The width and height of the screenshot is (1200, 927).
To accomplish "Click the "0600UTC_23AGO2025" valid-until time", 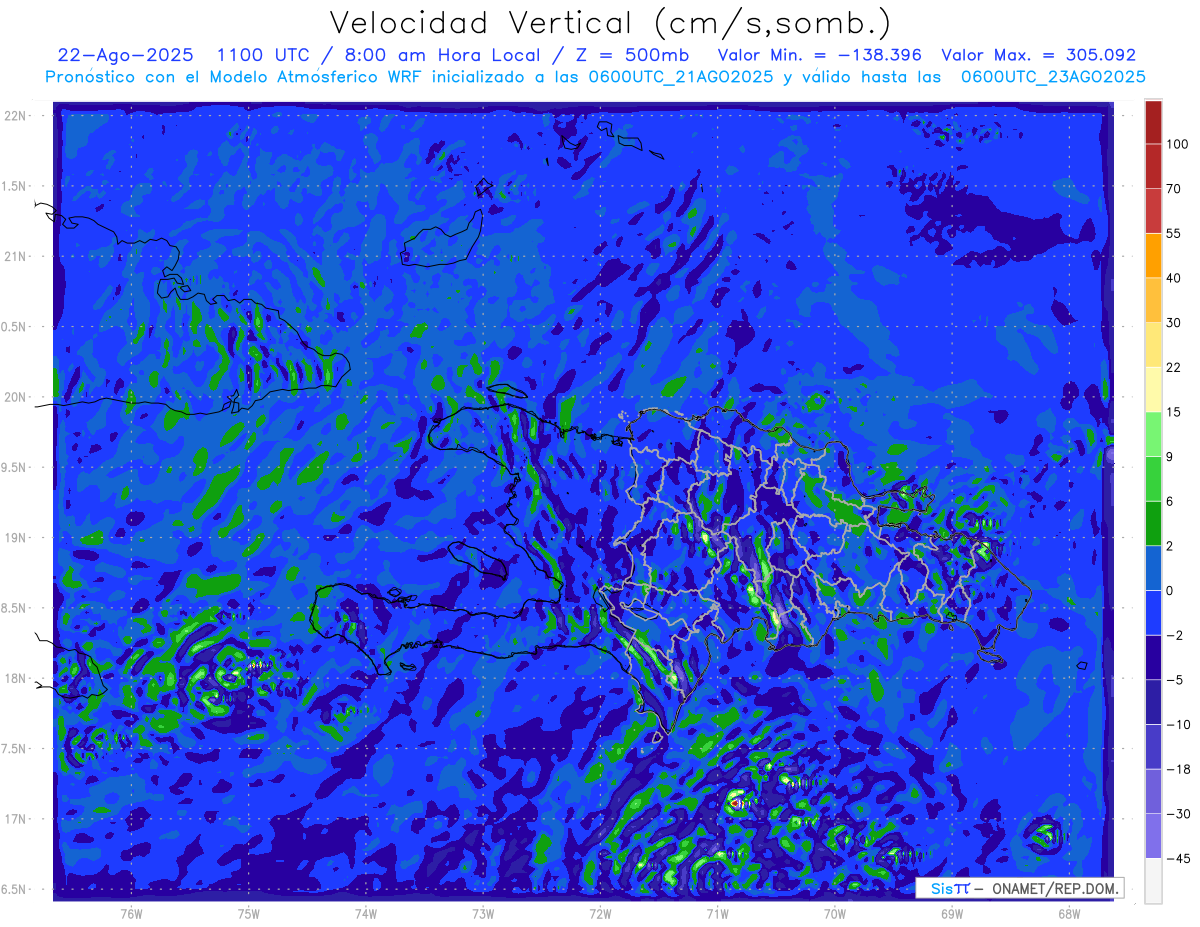I will pyautogui.click(x=1053, y=77).
